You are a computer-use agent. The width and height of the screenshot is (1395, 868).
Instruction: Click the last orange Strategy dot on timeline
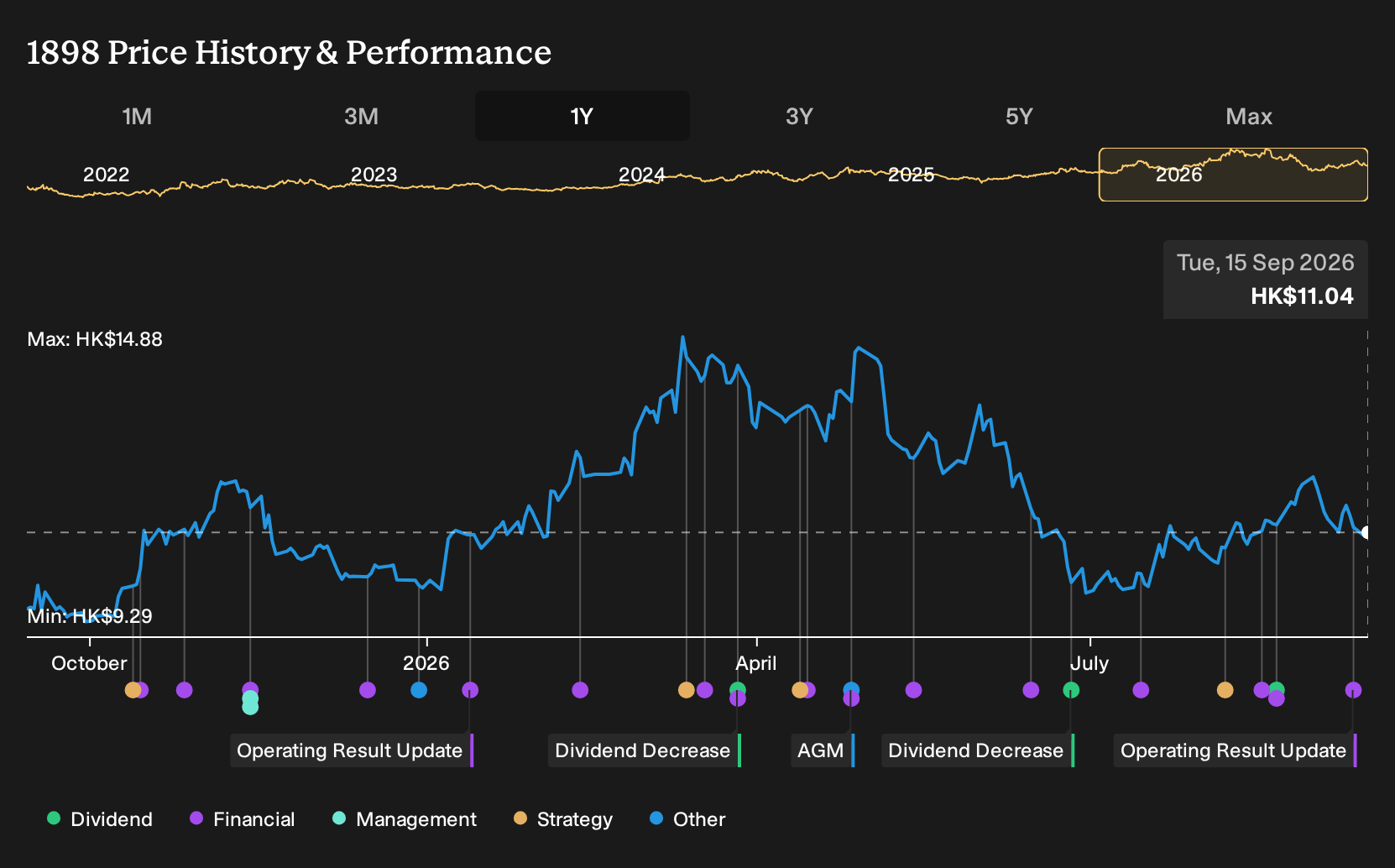click(x=1225, y=690)
